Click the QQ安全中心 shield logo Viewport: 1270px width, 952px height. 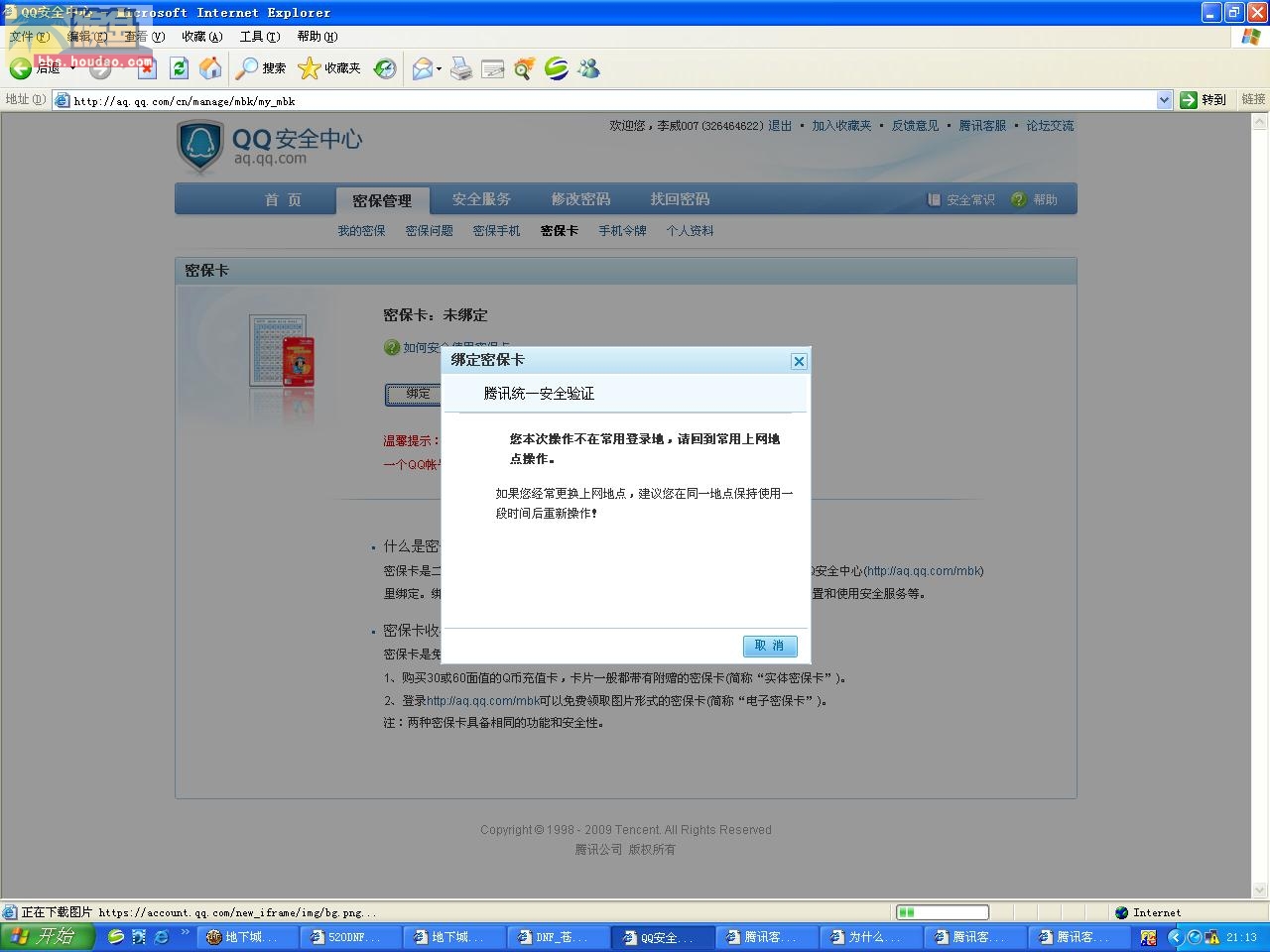[x=200, y=147]
